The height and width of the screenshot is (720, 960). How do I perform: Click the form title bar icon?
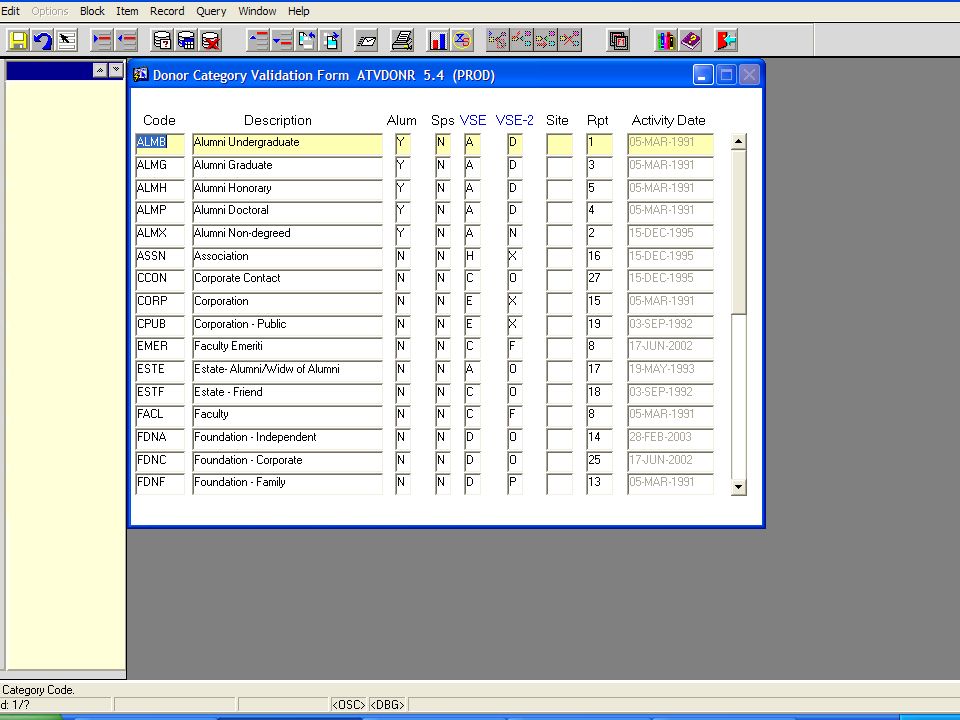point(141,75)
